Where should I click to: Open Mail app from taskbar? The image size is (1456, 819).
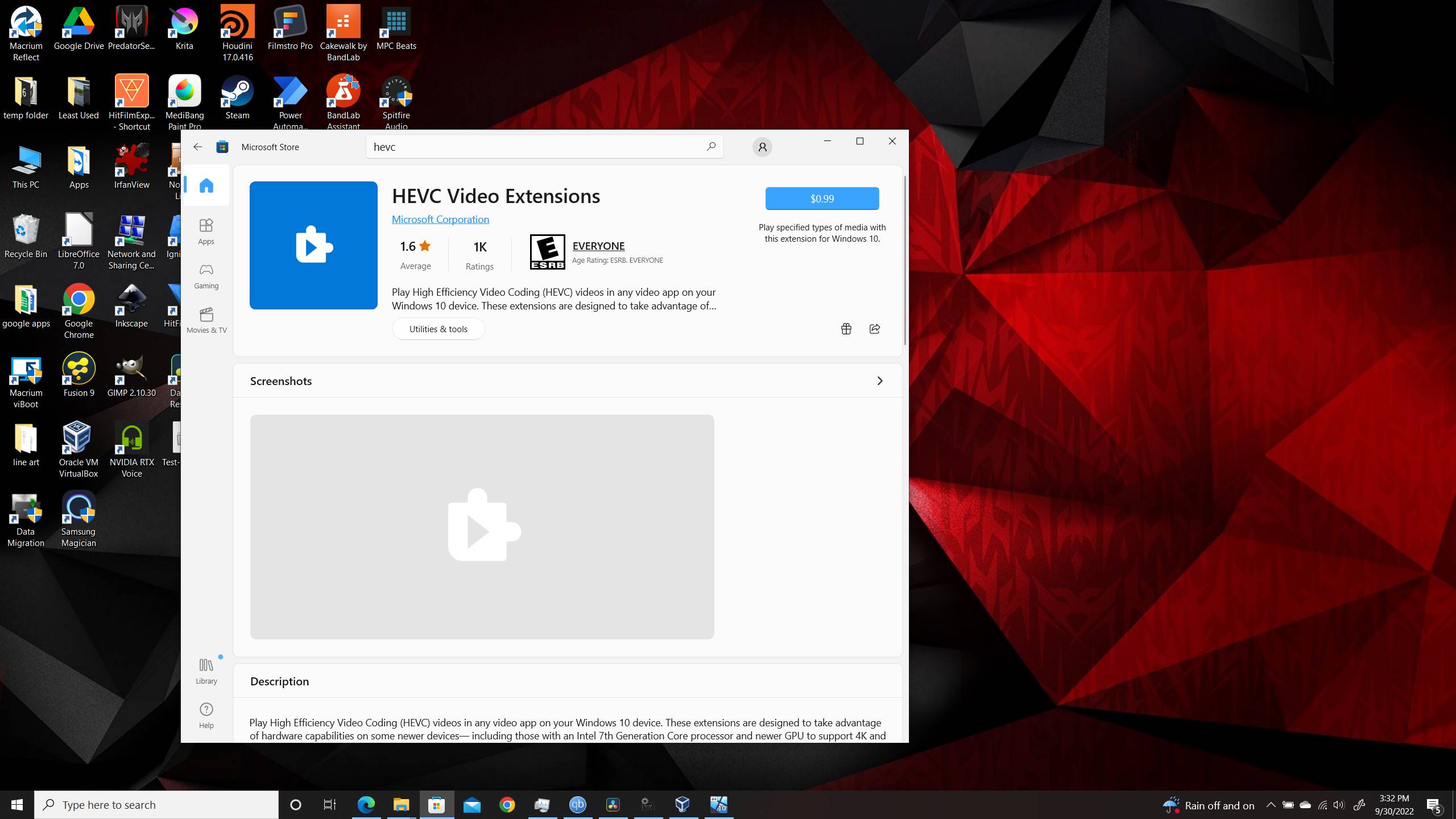point(471,805)
